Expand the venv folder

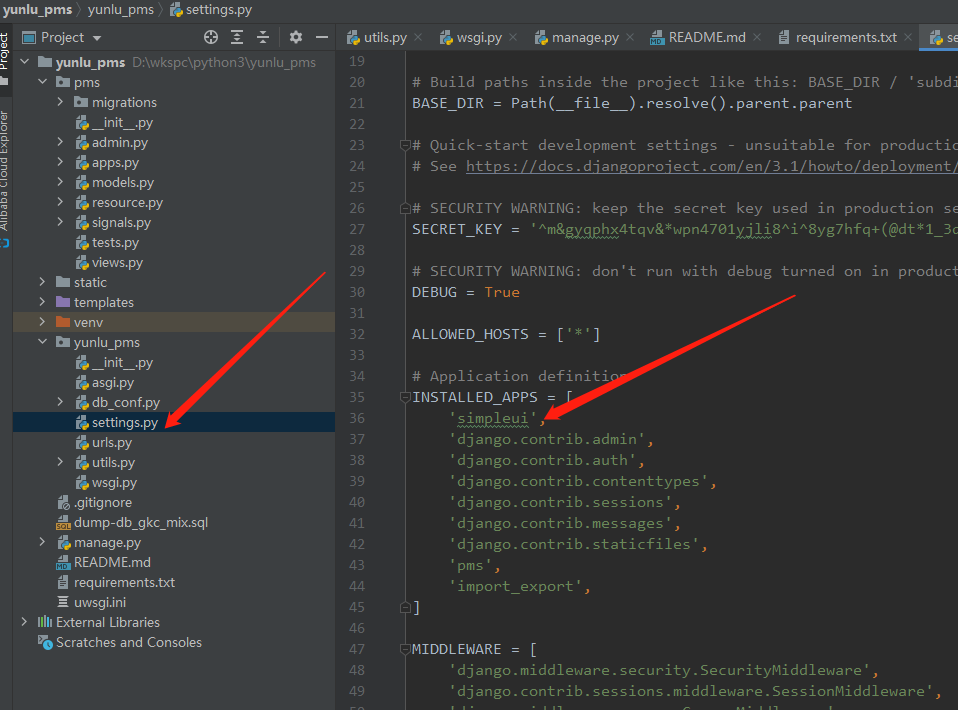tap(42, 322)
